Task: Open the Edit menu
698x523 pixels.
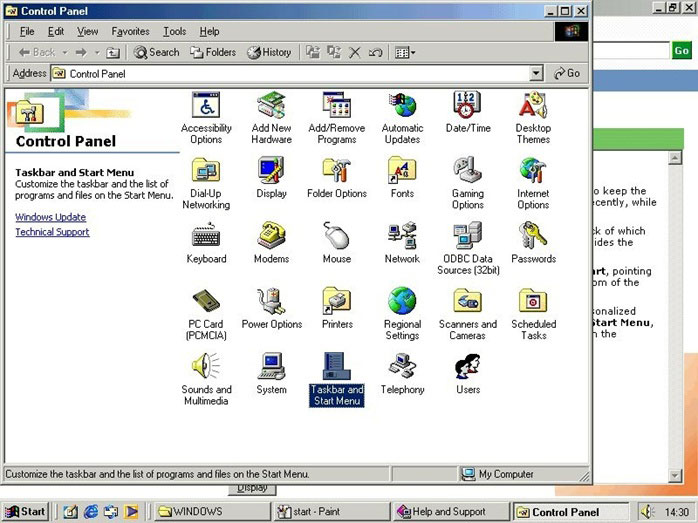Action: point(56,32)
